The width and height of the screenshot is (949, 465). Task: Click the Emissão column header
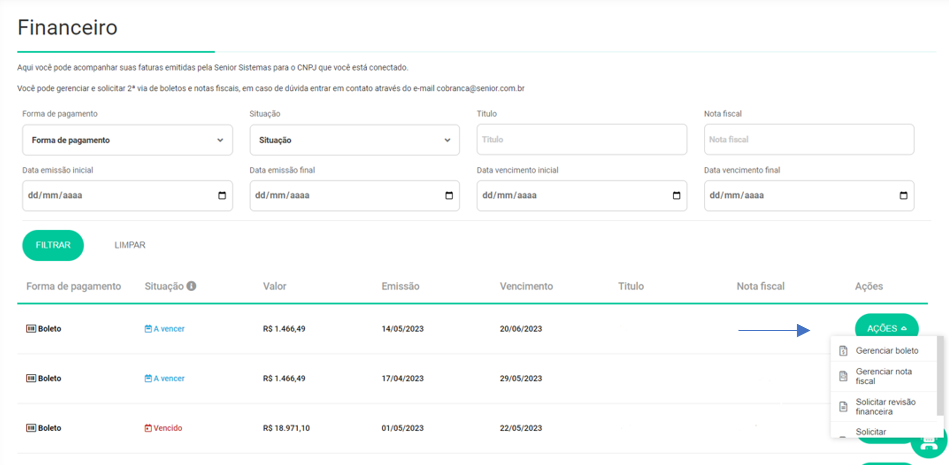point(401,286)
